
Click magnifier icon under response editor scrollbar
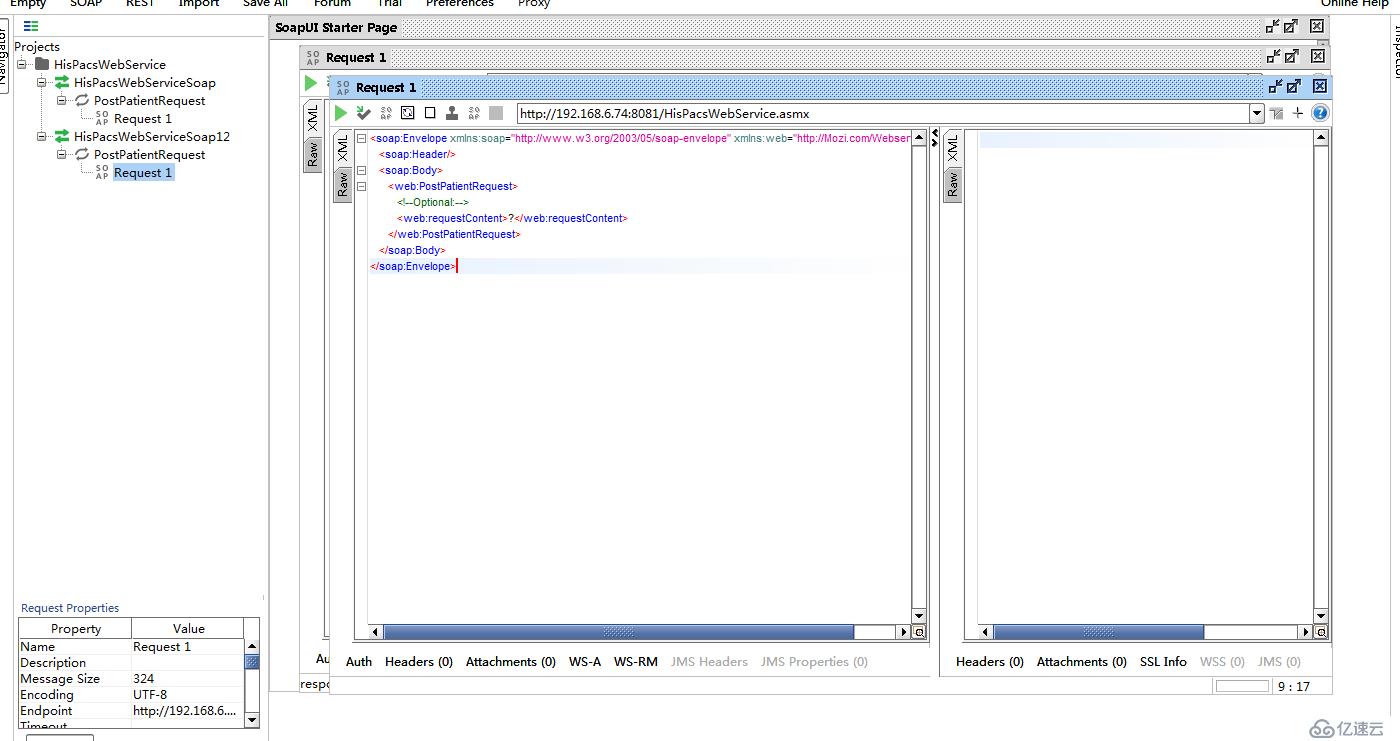(x=1321, y=632)
